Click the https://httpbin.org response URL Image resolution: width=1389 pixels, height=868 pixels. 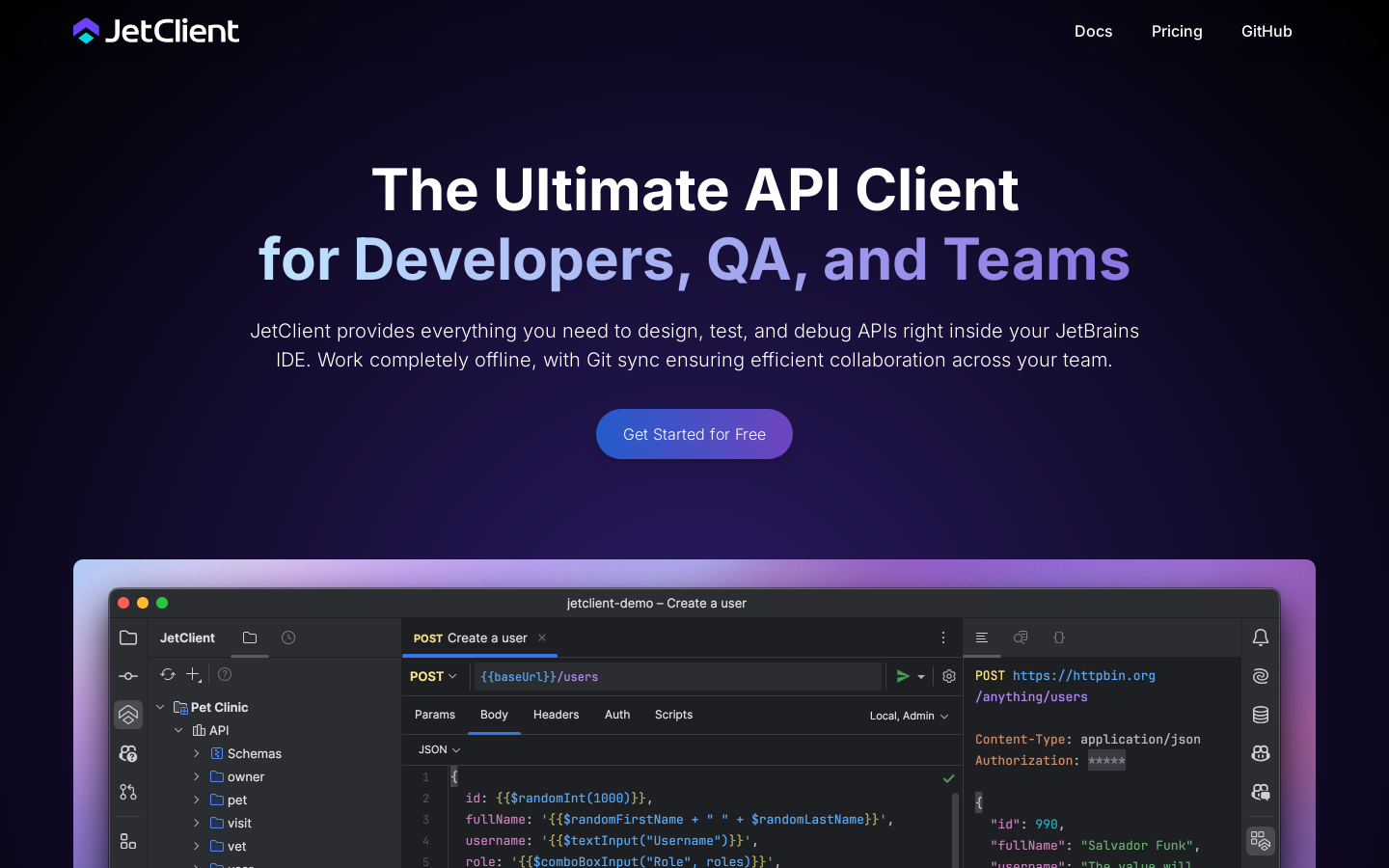[x=1084, y=675]
